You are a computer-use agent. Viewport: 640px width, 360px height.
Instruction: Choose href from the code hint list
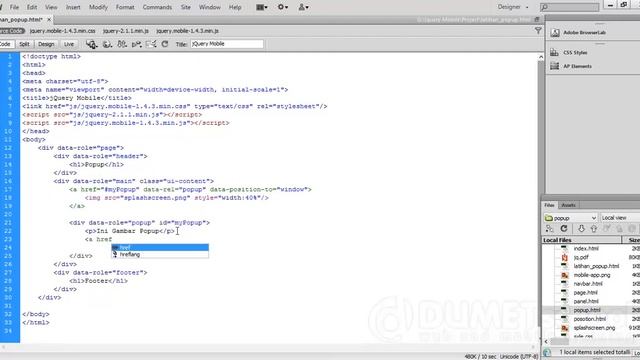click(160, 247)
